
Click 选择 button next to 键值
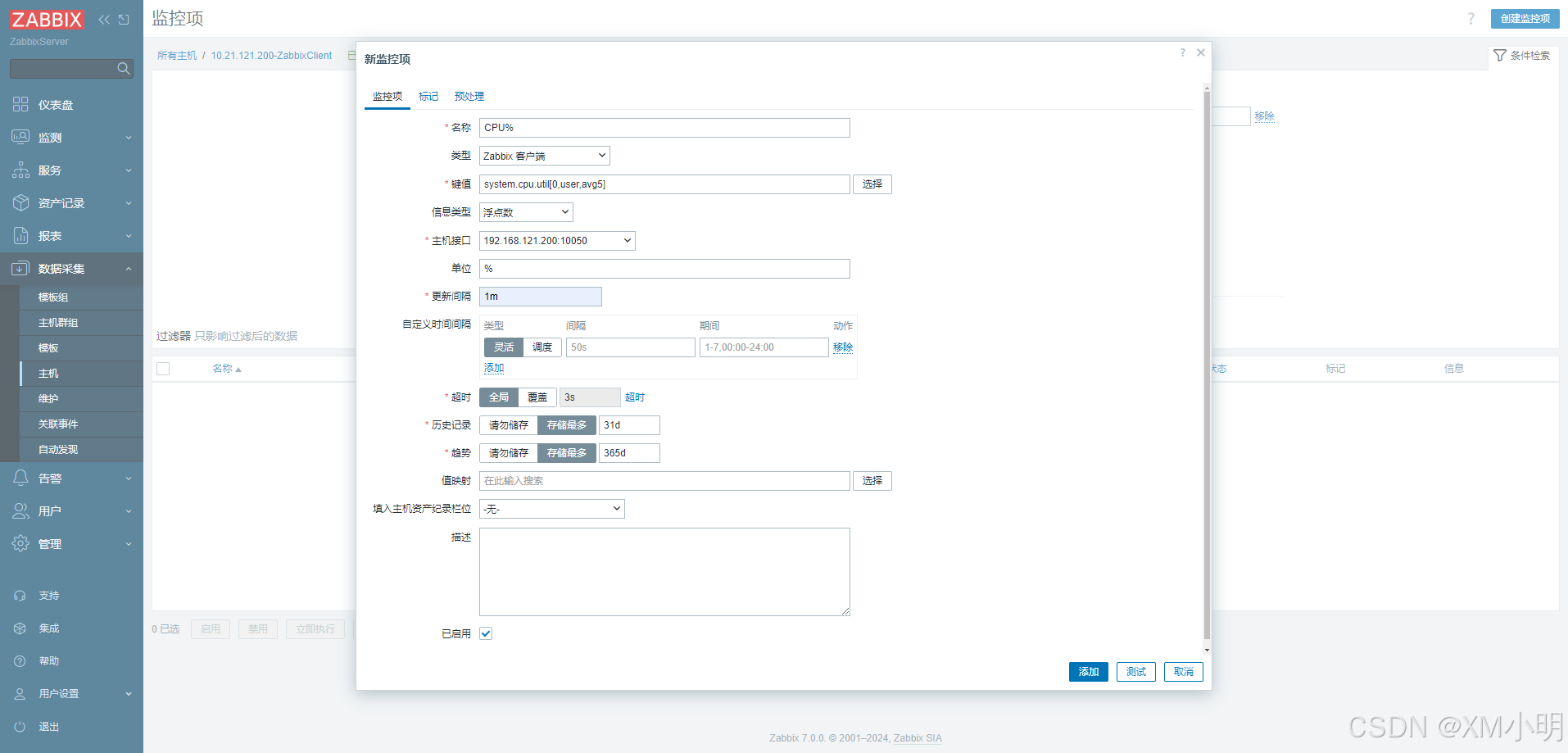coord(872,184)
